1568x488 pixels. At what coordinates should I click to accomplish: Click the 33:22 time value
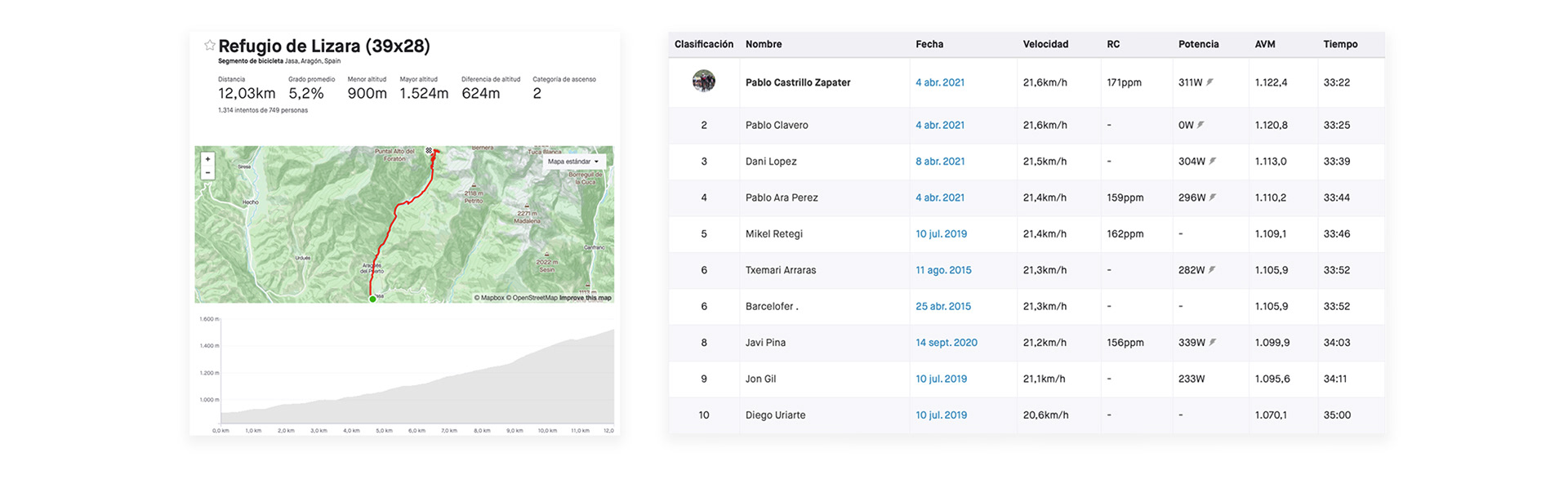(1336, 82)
